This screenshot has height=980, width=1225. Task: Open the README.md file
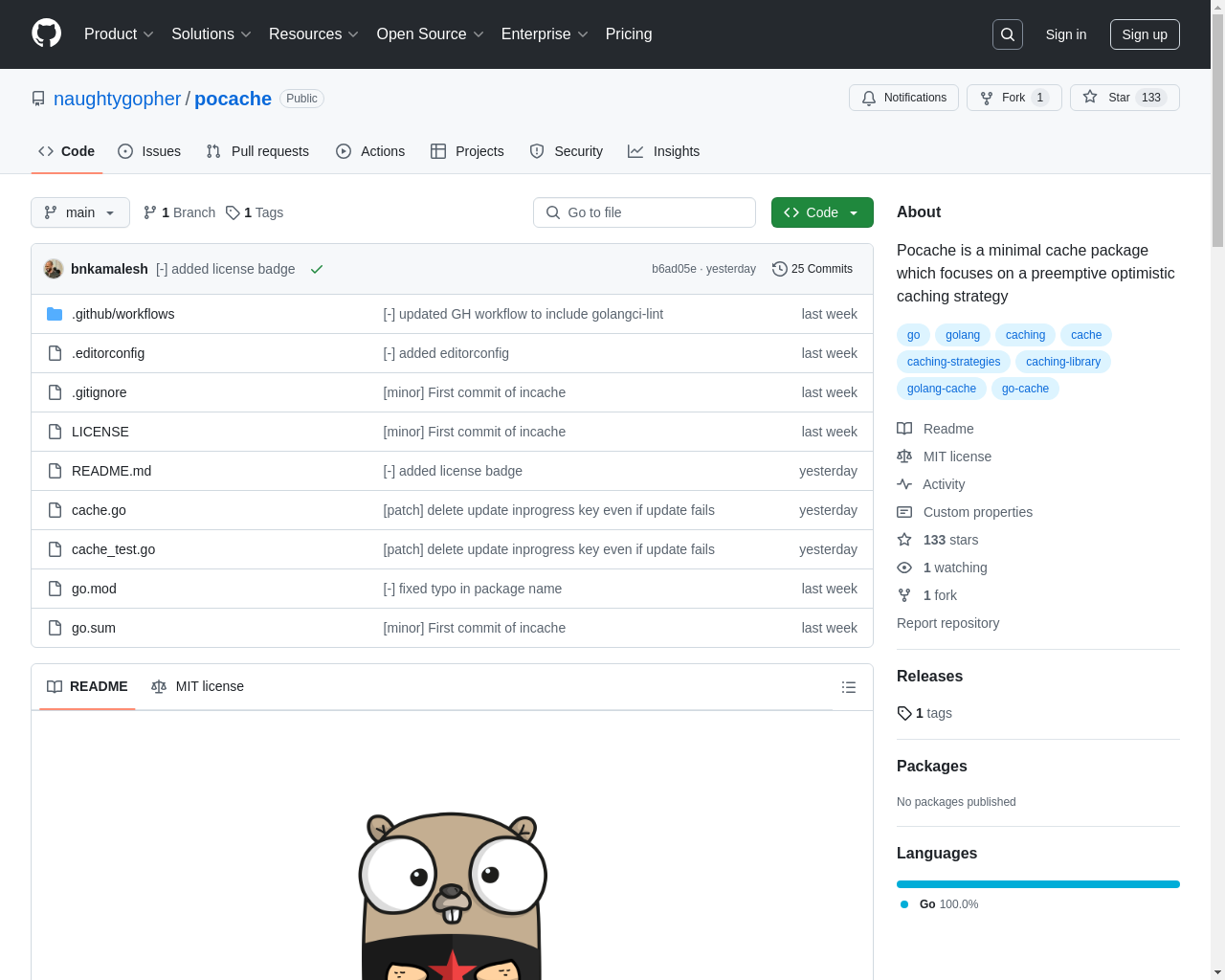coord(111,471)
